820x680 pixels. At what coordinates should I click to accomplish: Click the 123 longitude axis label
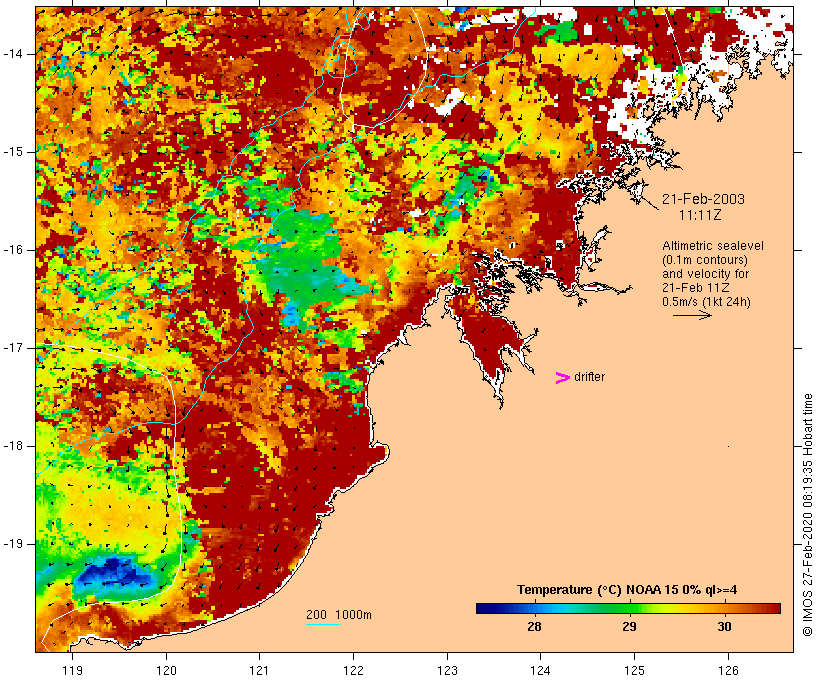click(447, 670)
